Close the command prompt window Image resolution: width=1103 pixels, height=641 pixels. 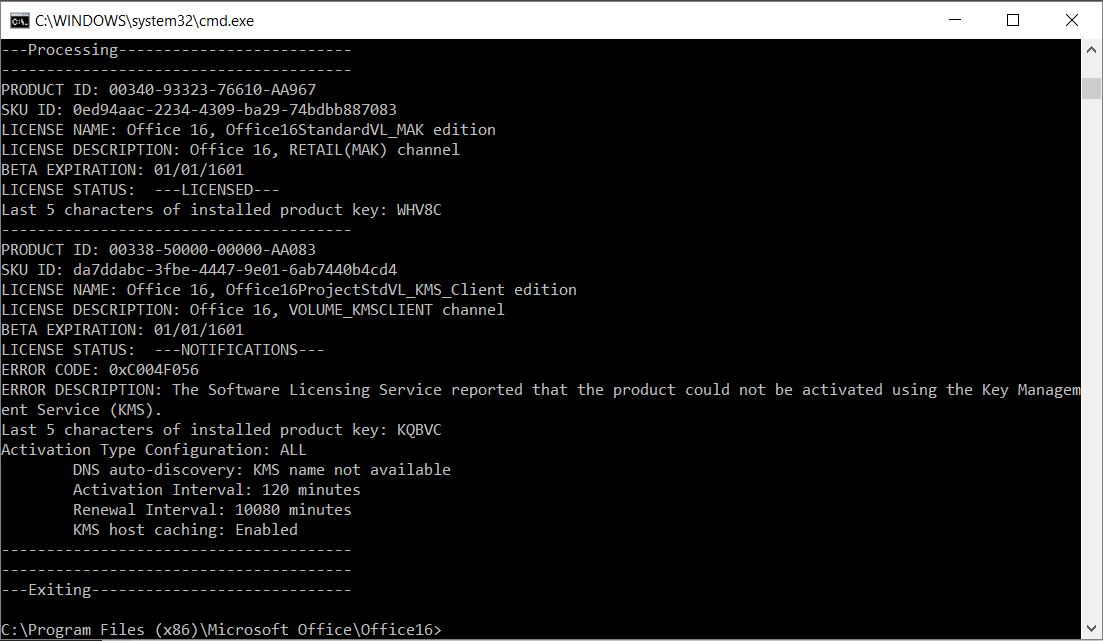(1071, 20)
